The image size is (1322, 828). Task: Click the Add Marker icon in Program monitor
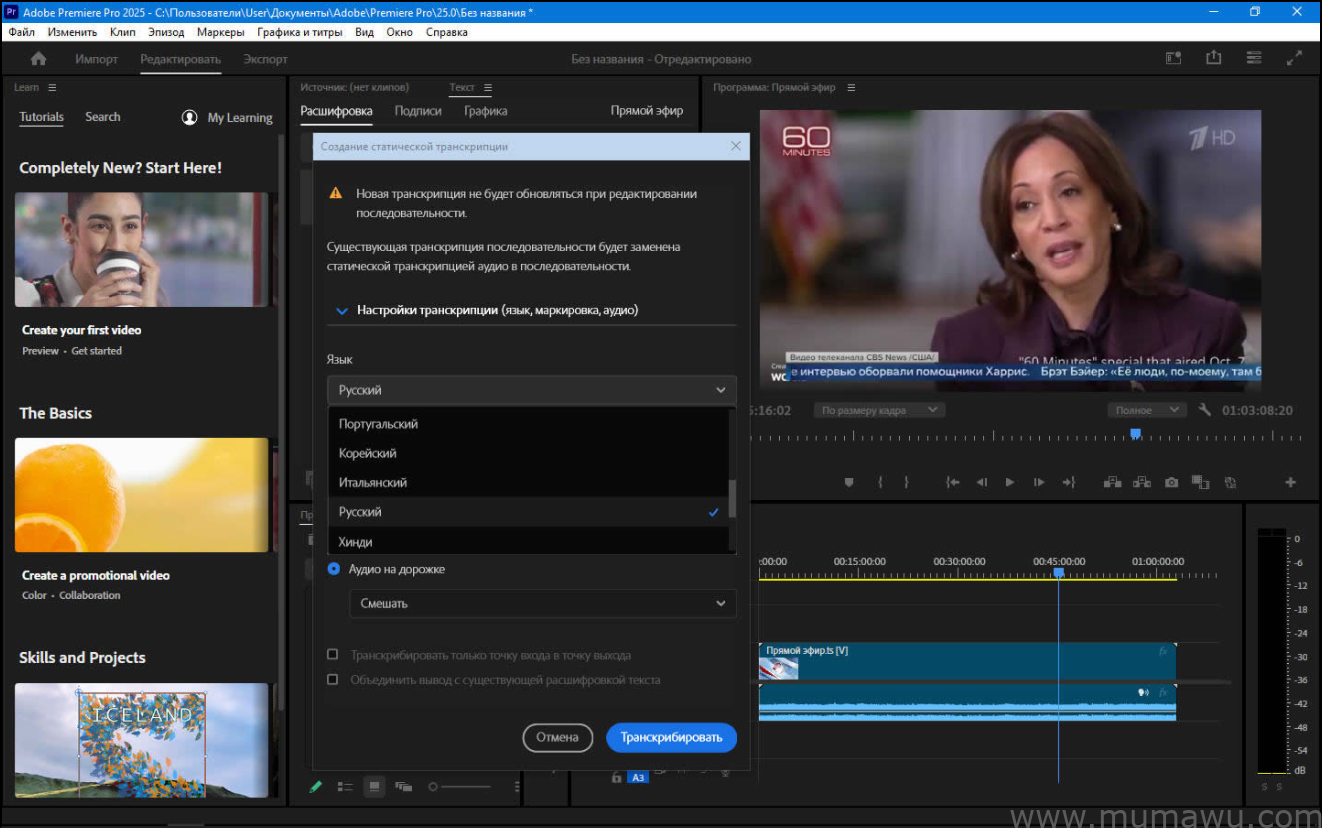[x=849, y=482]
